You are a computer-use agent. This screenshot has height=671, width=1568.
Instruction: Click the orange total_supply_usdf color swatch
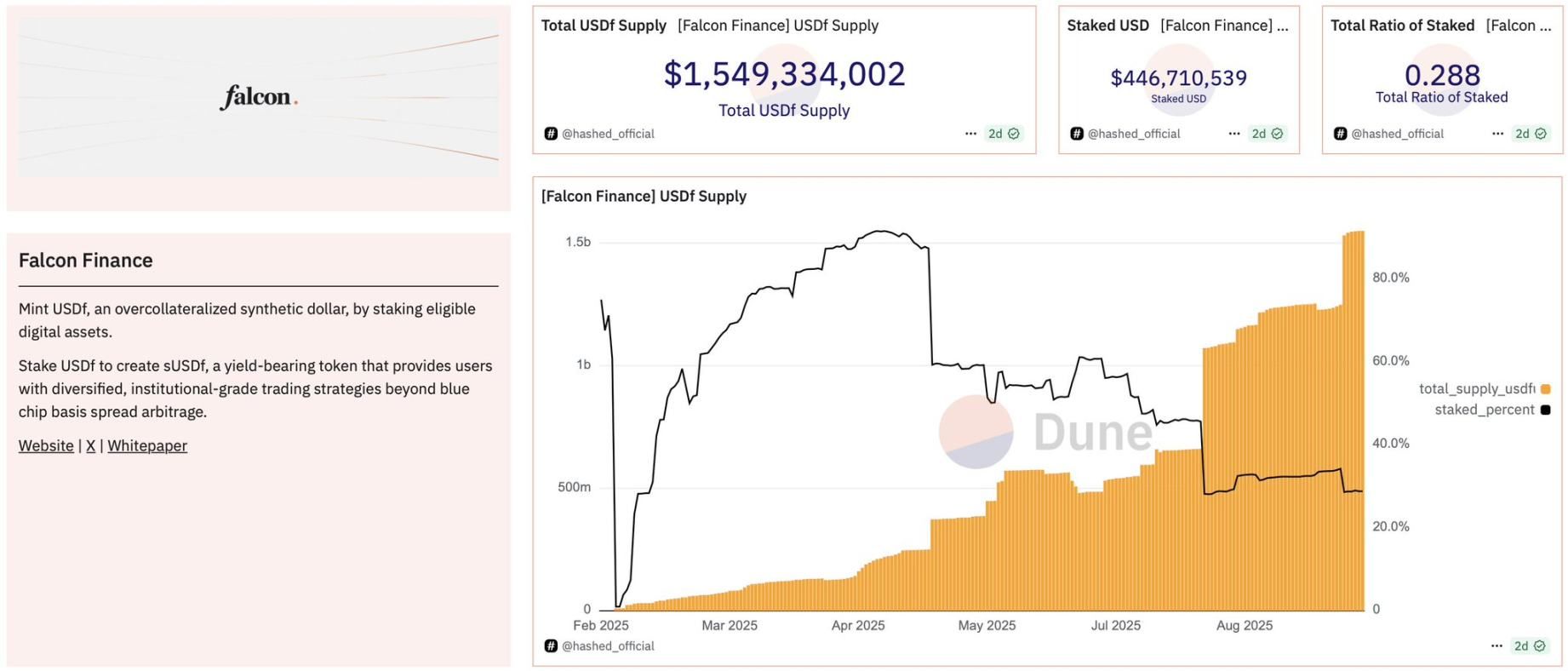pyautogui.click(x=1546, y=389)
